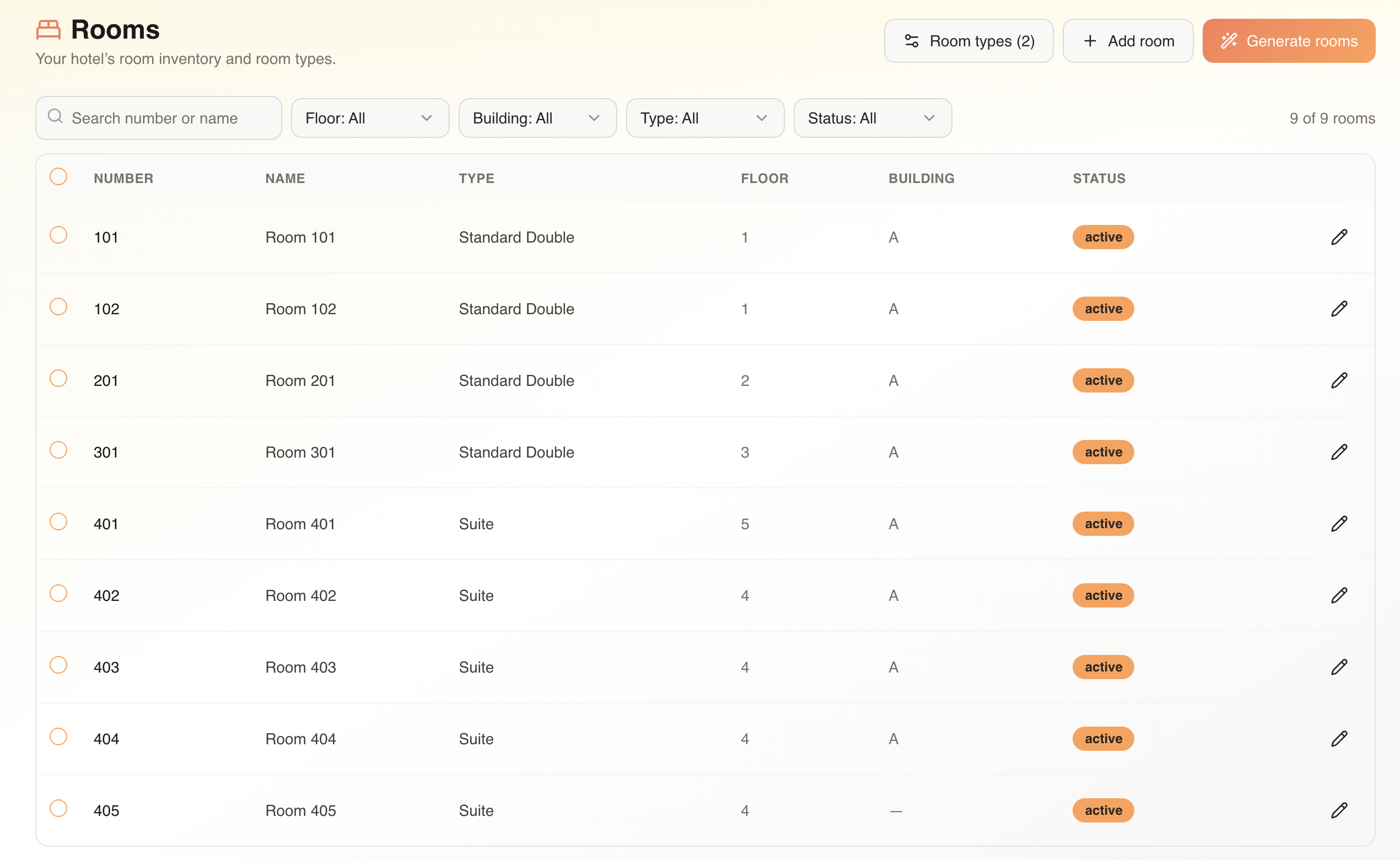The height and width of the screenshot is (860, 1400).
Task: Click the edit pencil for room 402
Action: (1339, 595)
